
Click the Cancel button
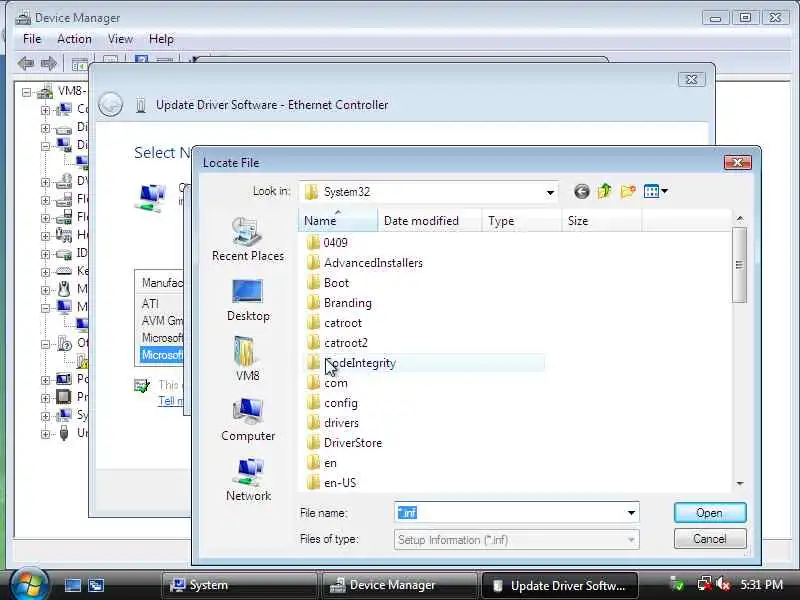pos(710,539)
